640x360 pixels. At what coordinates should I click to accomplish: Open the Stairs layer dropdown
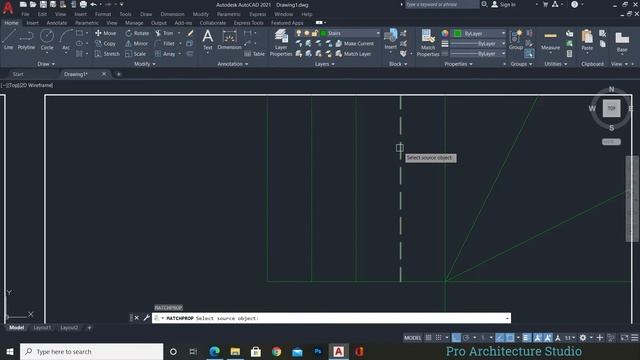point(378,33)
